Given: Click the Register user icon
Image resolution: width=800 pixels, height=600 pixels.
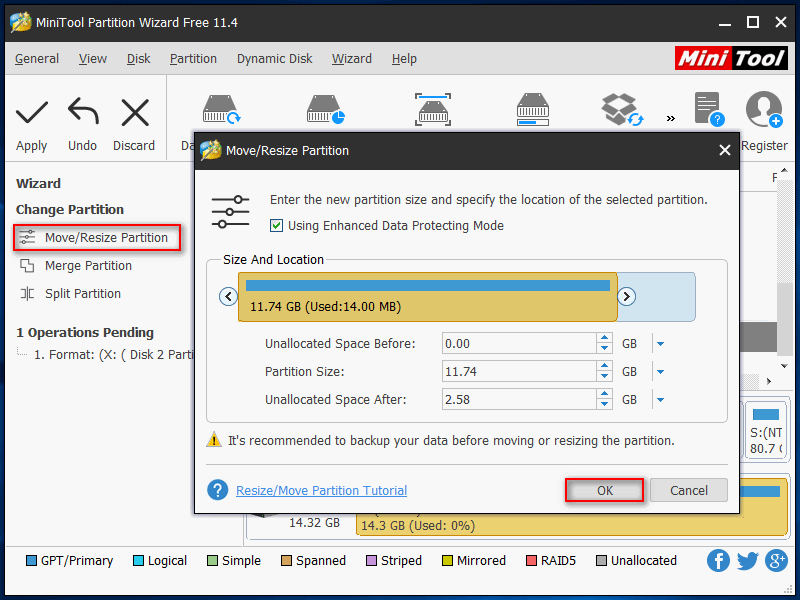Looking at the screenshot, I should tap(764, 109).
